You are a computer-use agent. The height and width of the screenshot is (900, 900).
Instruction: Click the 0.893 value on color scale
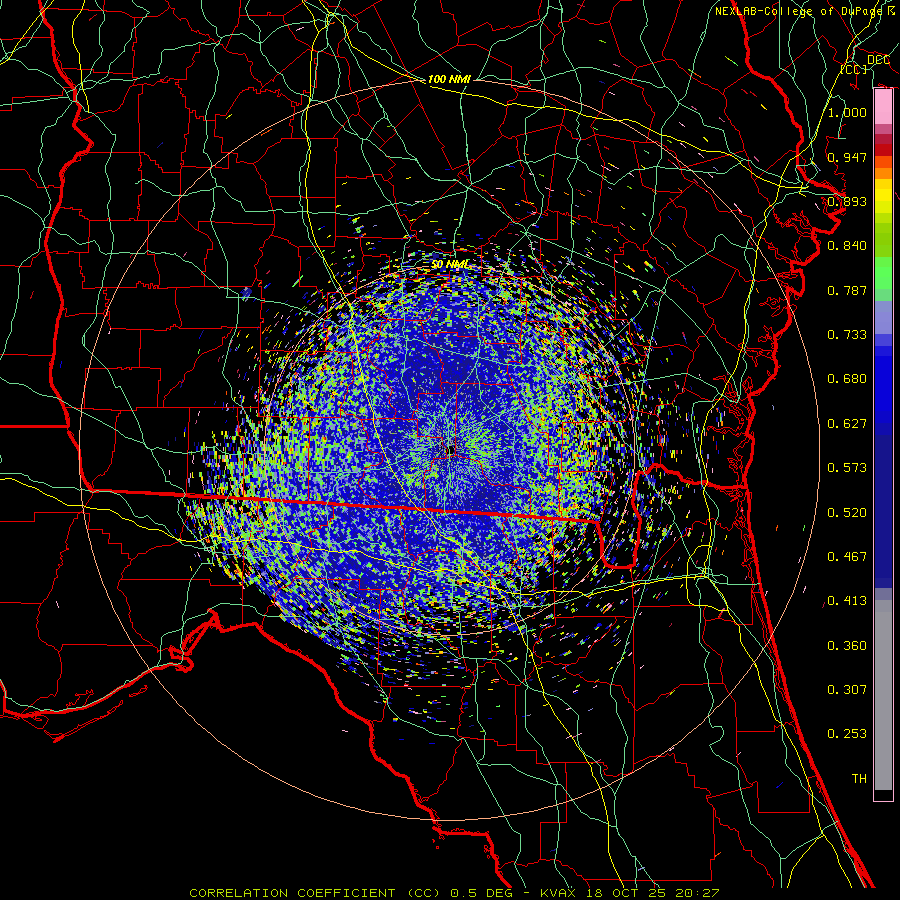847,201
